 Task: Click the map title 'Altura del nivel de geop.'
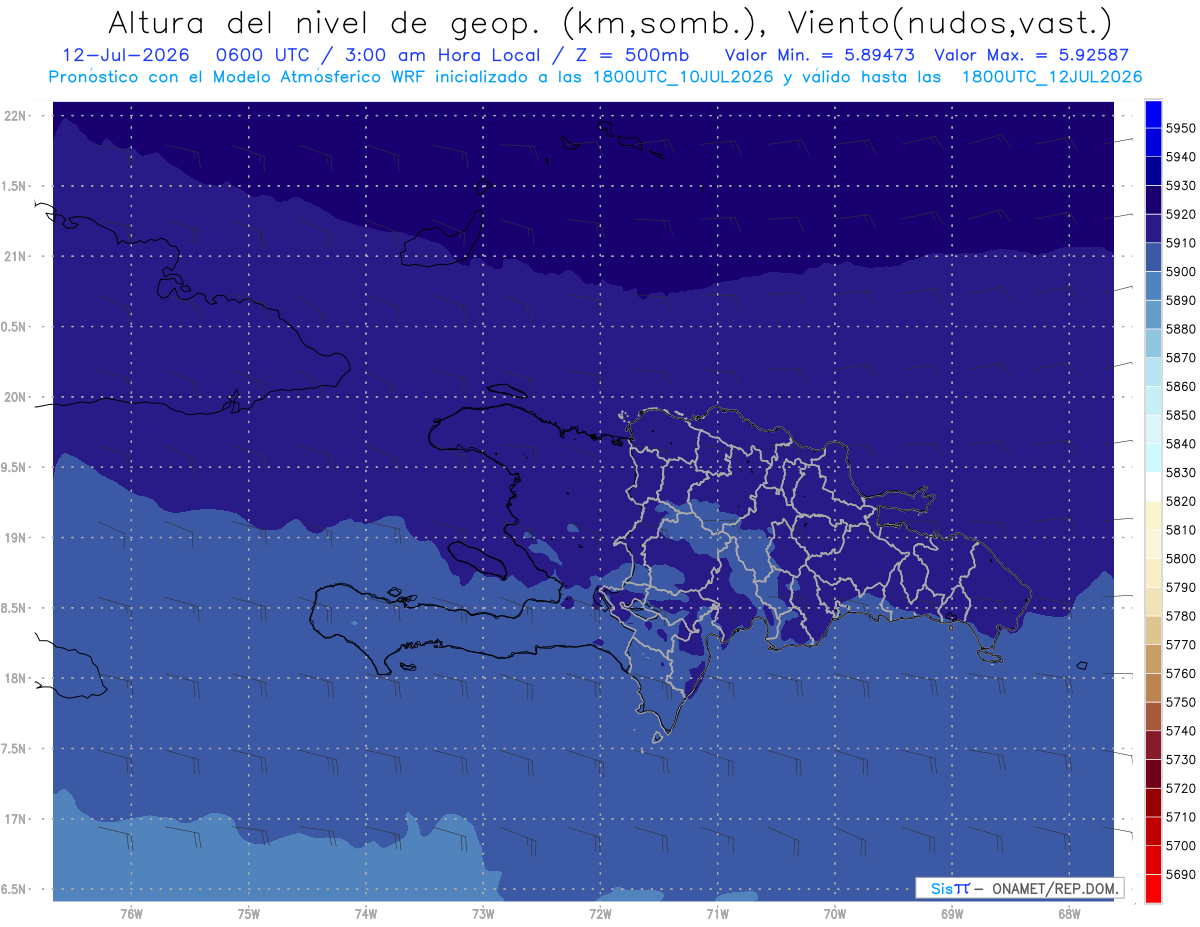pyautogui.click(x=324, y=23)
